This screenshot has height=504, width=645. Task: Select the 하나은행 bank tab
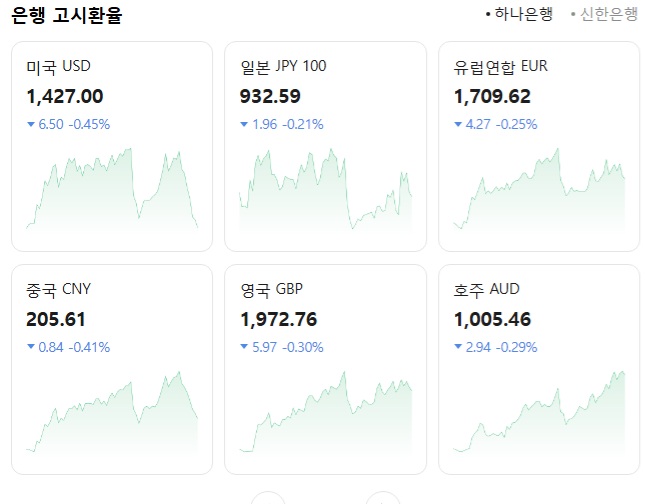point(520,15)
